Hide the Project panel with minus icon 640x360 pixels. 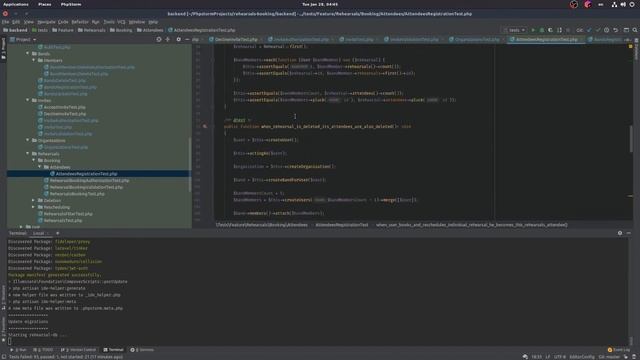click(x=187, y=40)
